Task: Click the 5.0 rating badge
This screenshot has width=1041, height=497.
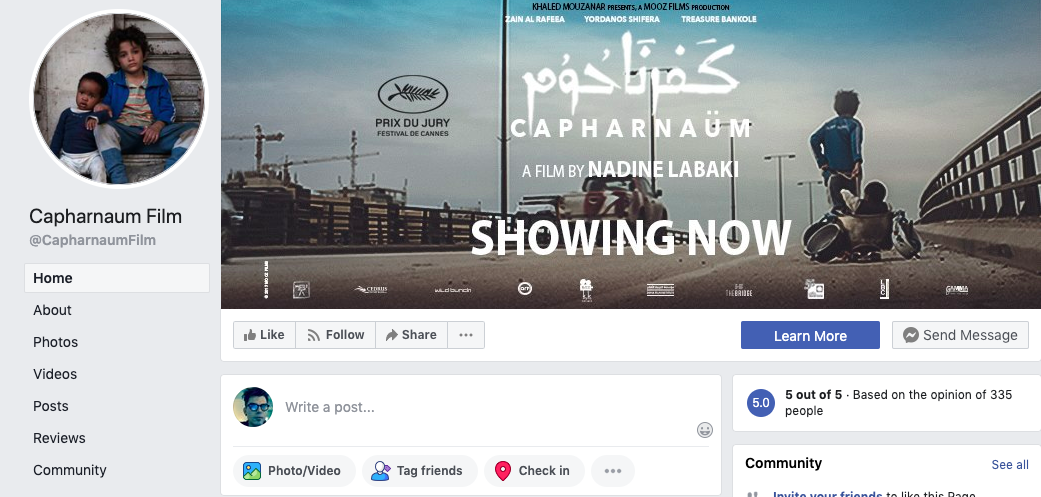Action: tap(761, 403)
